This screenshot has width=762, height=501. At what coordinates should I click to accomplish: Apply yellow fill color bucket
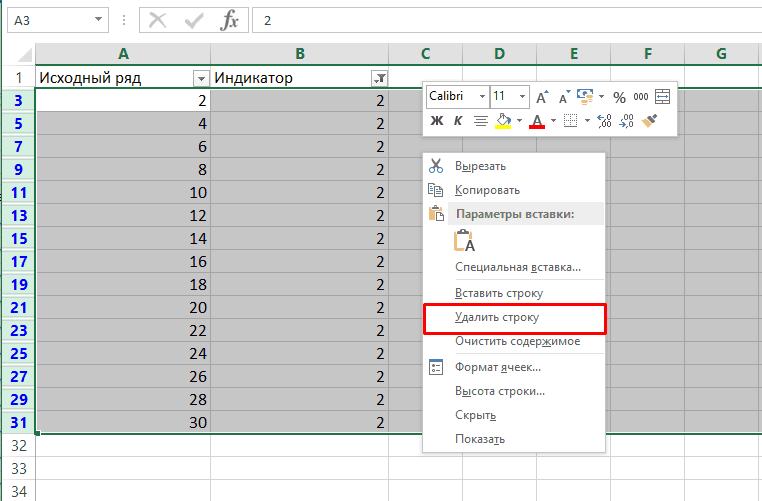503,121
